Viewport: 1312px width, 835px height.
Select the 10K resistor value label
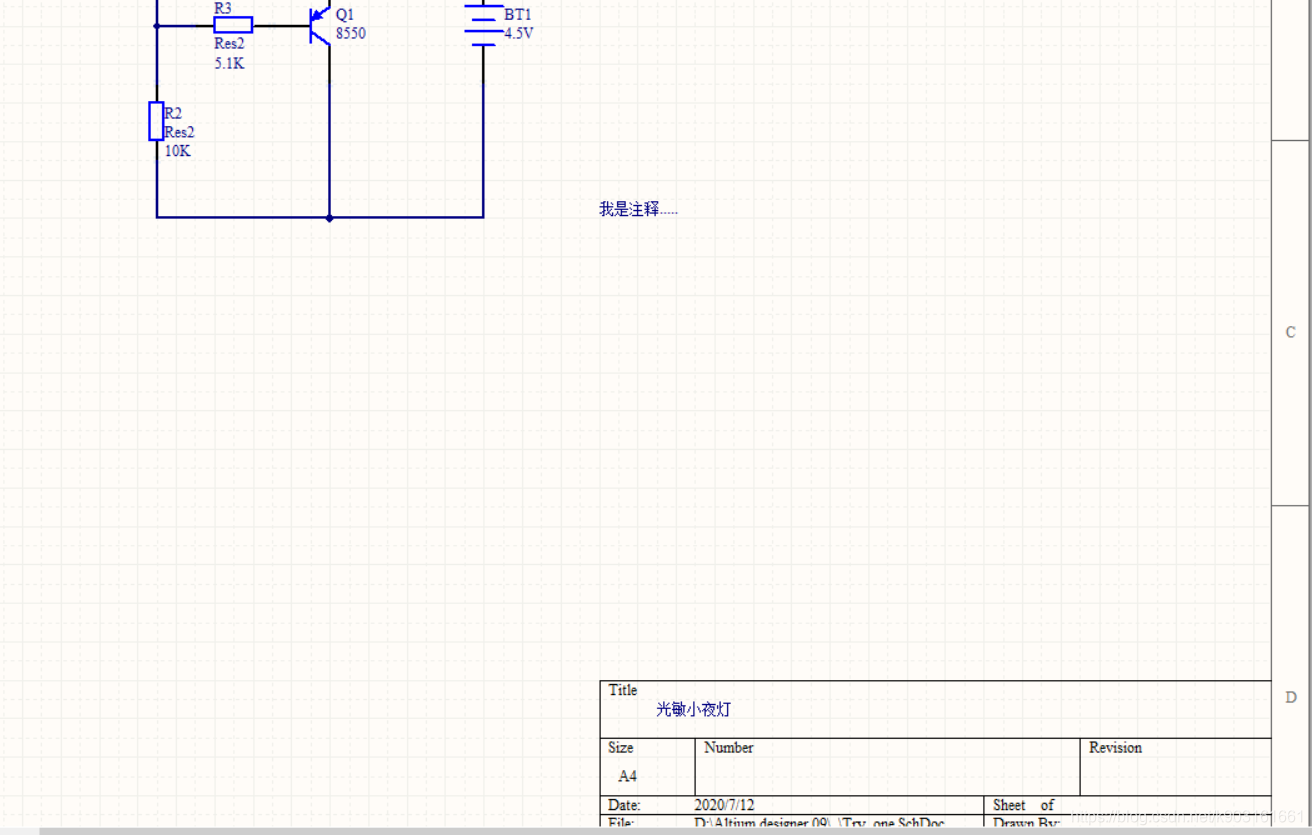pos(177,152)
